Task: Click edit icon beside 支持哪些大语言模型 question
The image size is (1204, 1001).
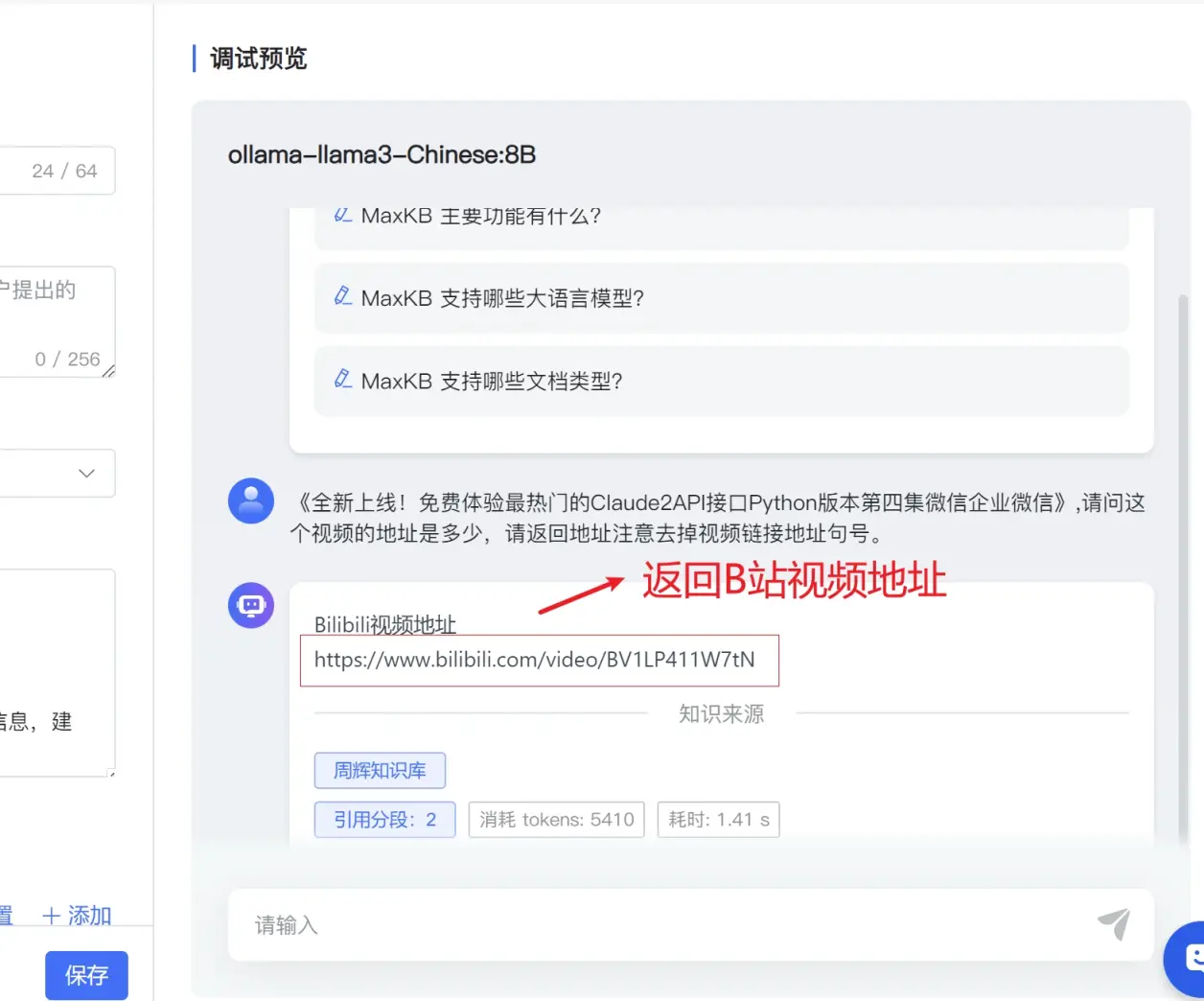Action: (x=342, y=296)
